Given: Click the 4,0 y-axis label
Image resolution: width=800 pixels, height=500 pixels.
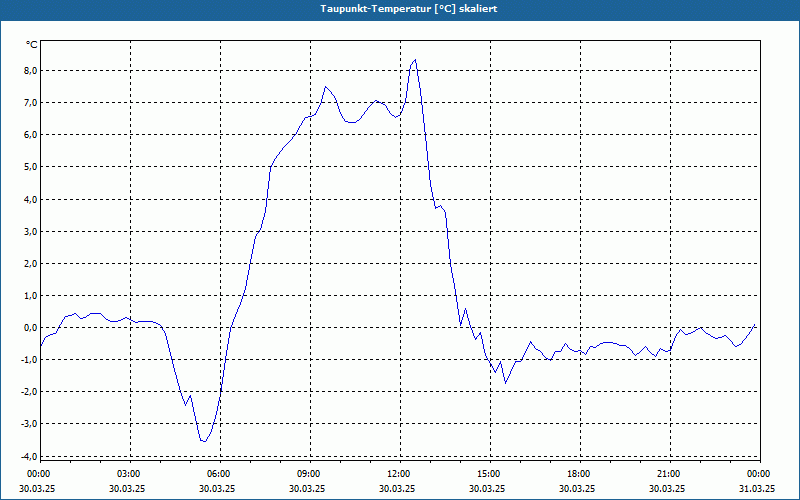Looking at the screenshot, I should [31, 199].
